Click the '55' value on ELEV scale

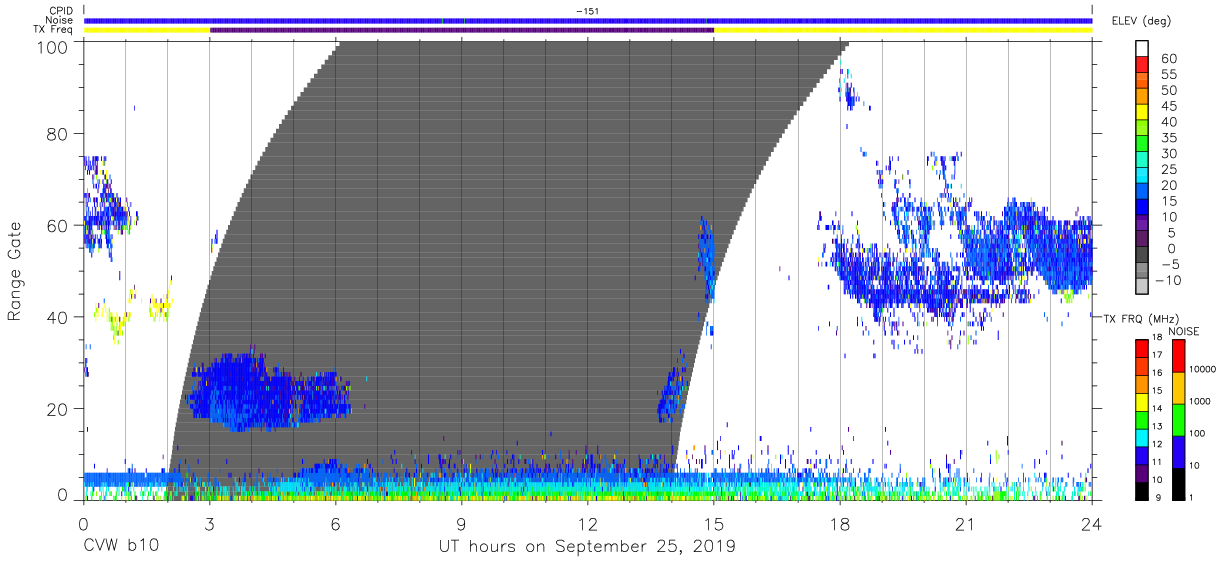point(1169,75)
